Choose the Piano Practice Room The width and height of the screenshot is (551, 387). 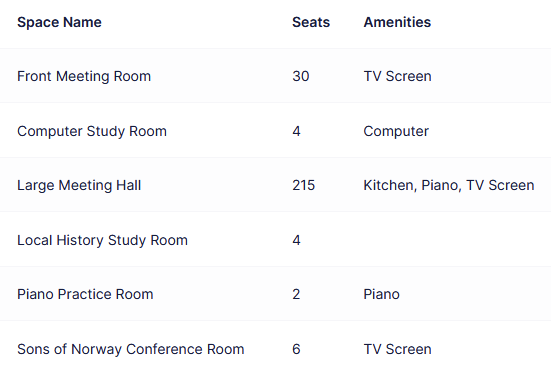coord(85,294)
